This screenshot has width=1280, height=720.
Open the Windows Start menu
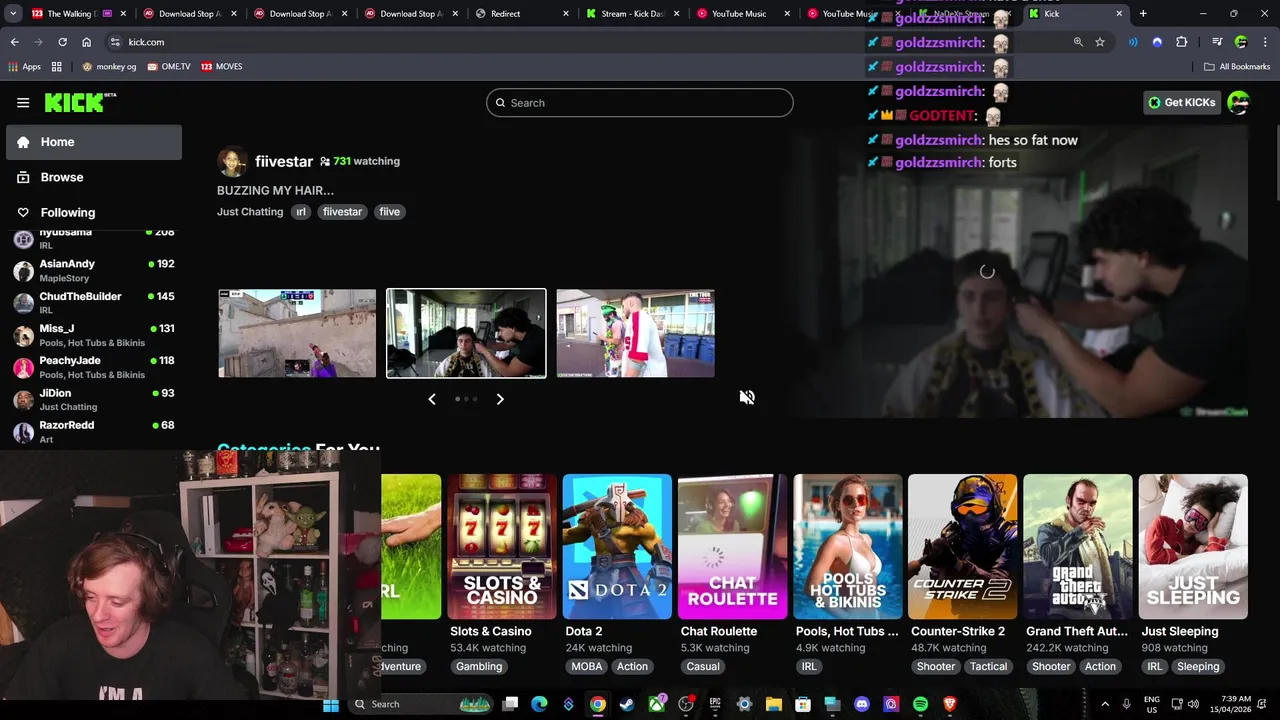[x=331, y=704]
